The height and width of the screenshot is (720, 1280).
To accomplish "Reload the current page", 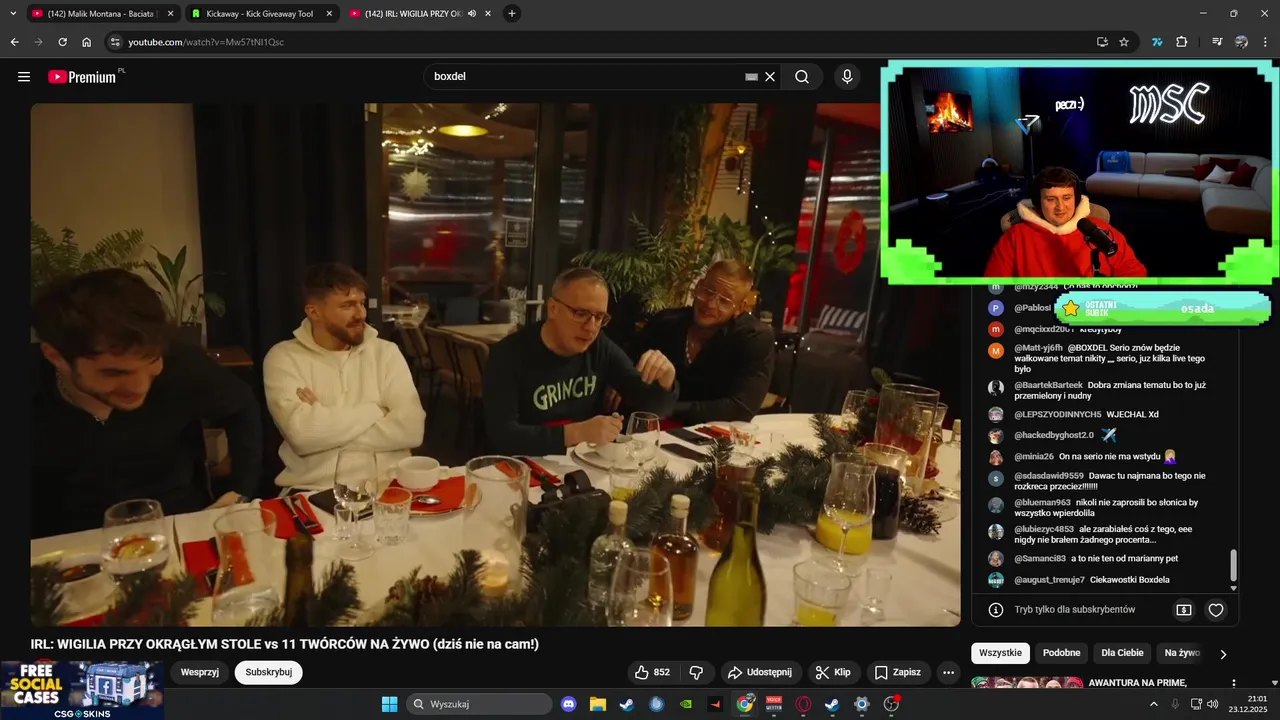I will pos(62,42).
